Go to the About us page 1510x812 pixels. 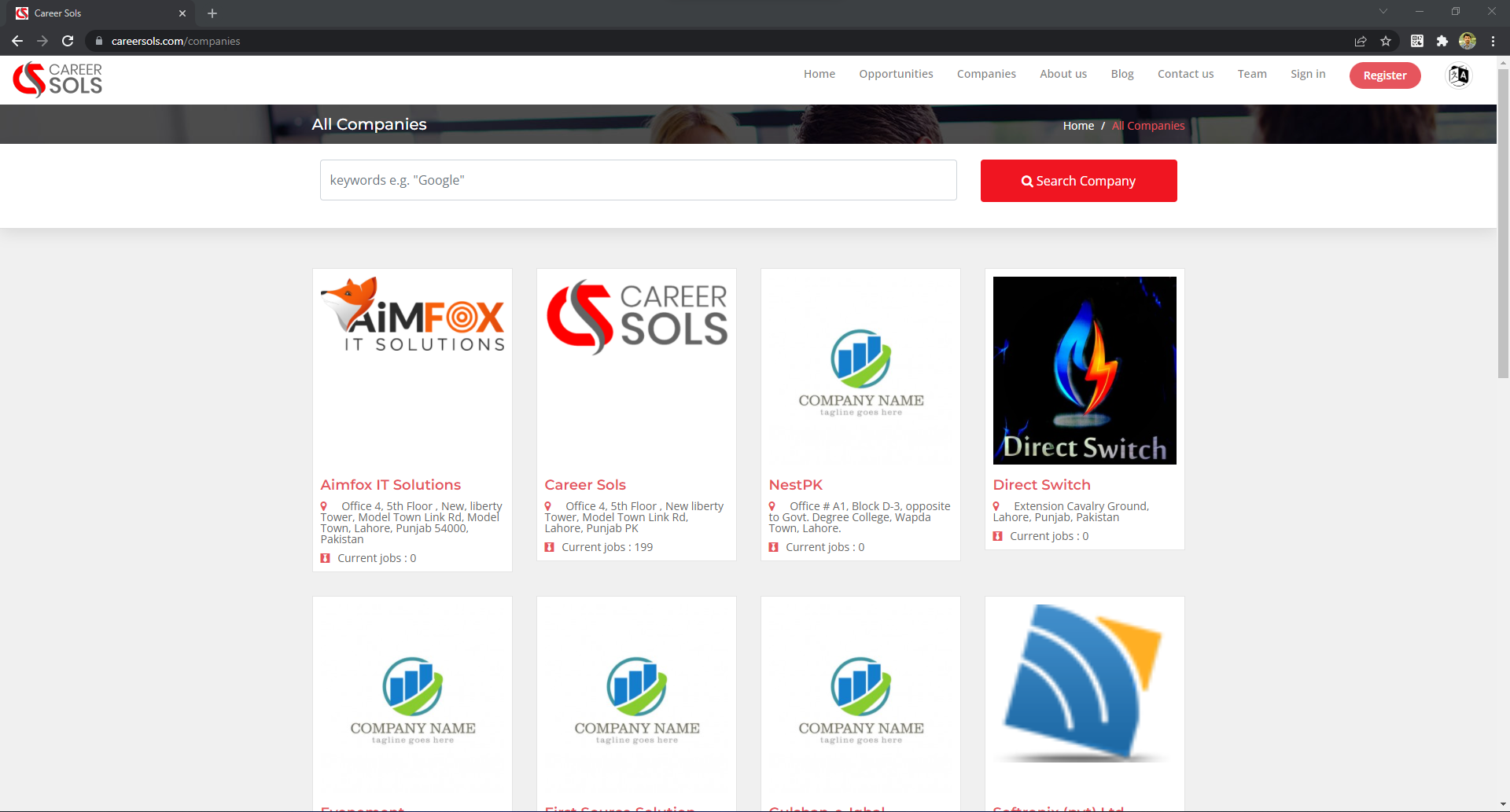(1063, 74)
